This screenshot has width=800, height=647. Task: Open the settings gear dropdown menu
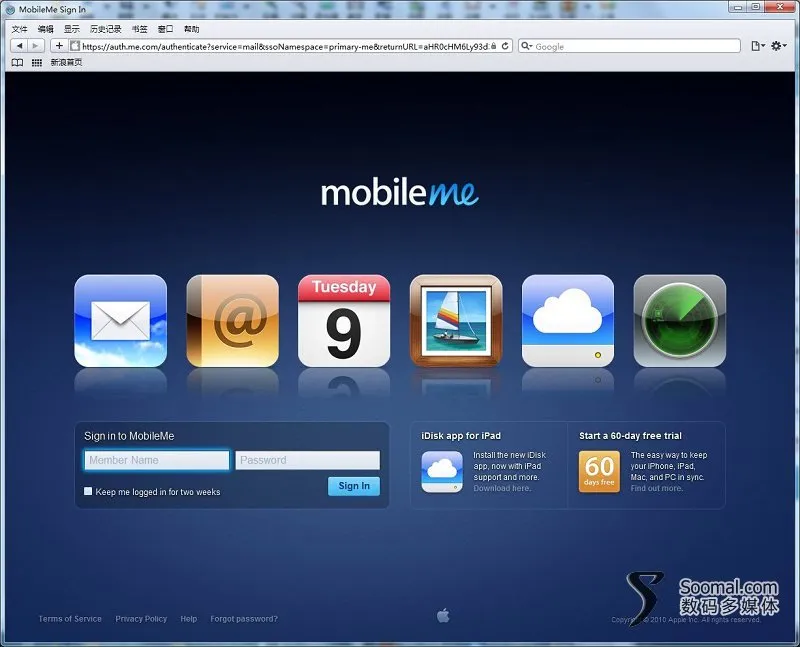[x=779, y=46]
